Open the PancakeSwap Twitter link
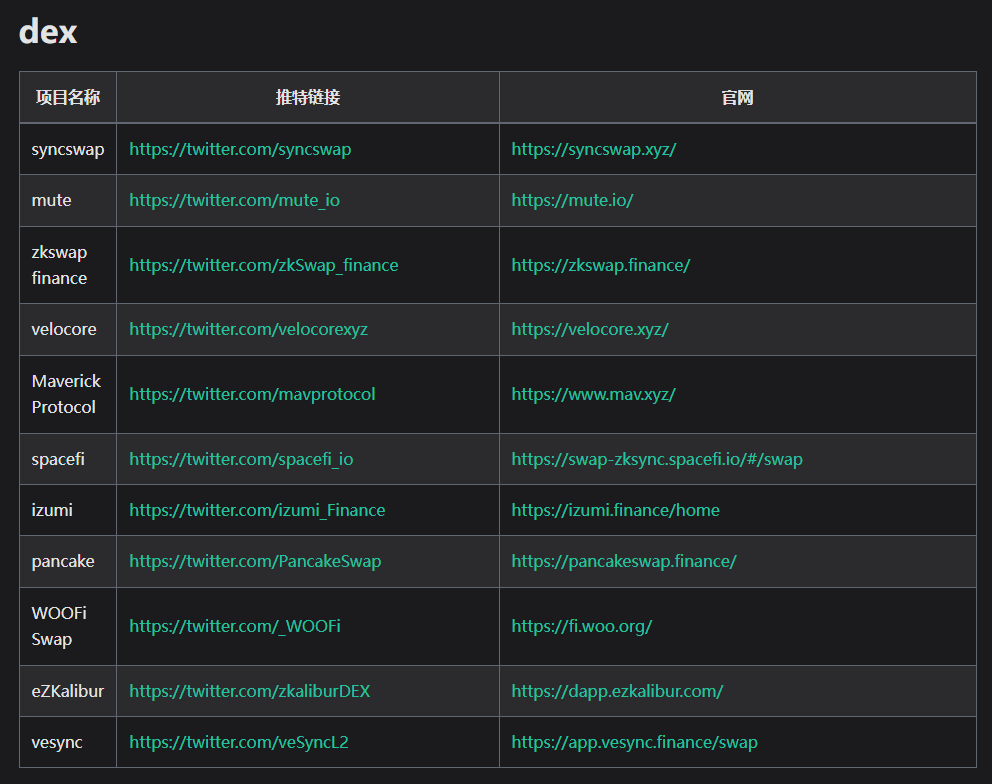Screen dimensions: 992x784 [x=255, y=562]
